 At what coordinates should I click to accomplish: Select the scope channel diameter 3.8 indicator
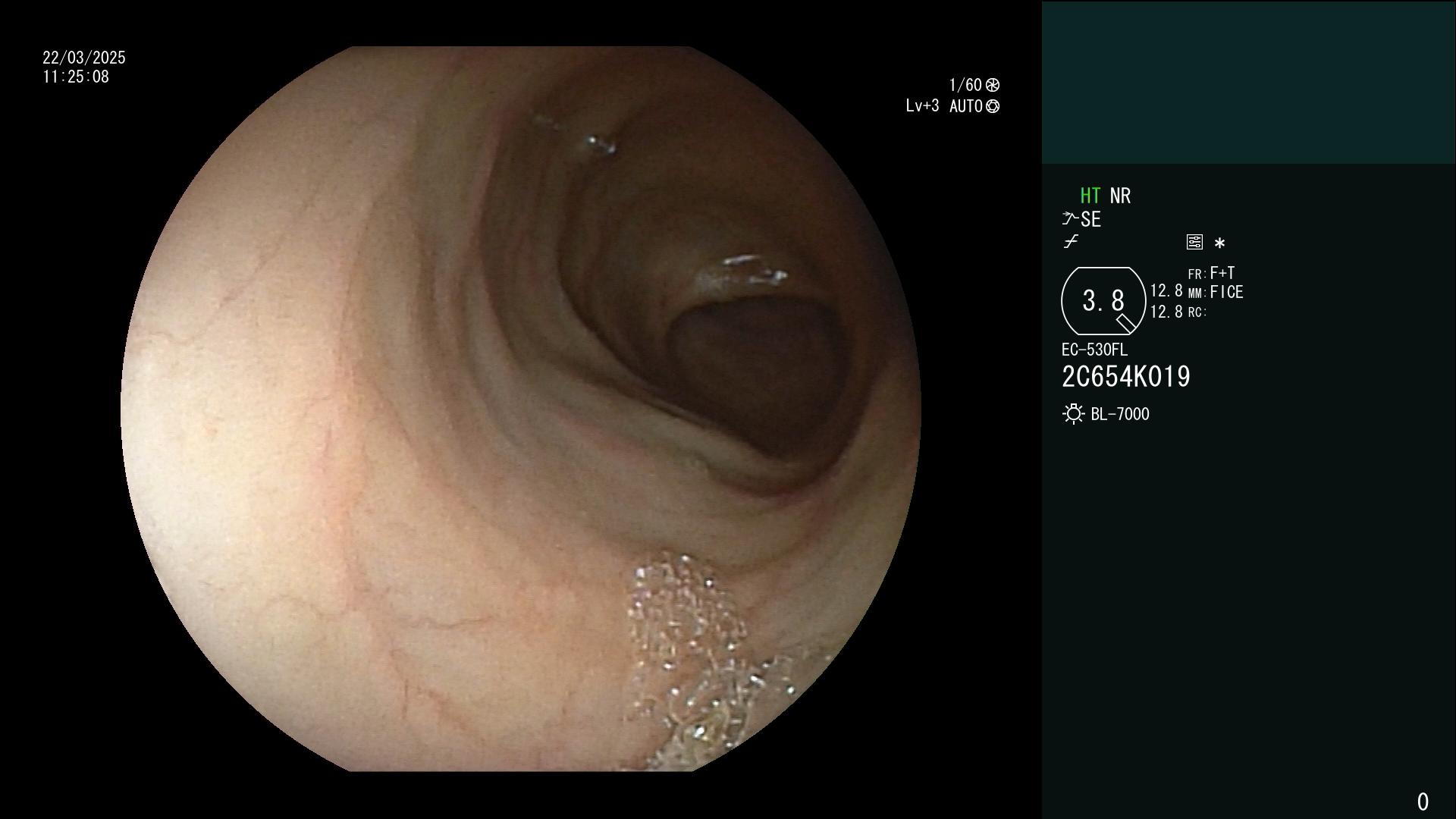point(1103,301)
